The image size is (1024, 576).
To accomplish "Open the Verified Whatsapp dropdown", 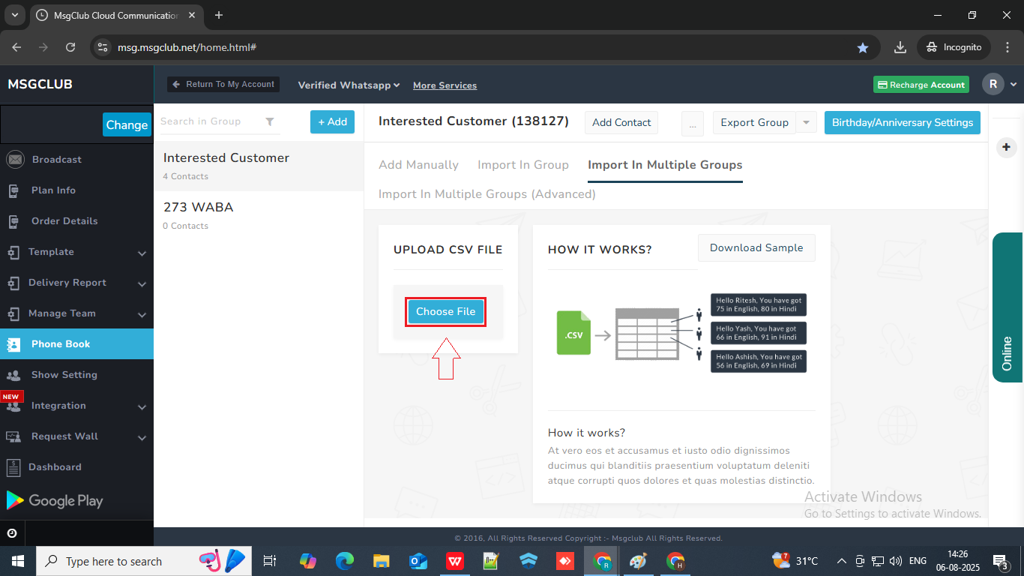I will [x=349, y=86].
